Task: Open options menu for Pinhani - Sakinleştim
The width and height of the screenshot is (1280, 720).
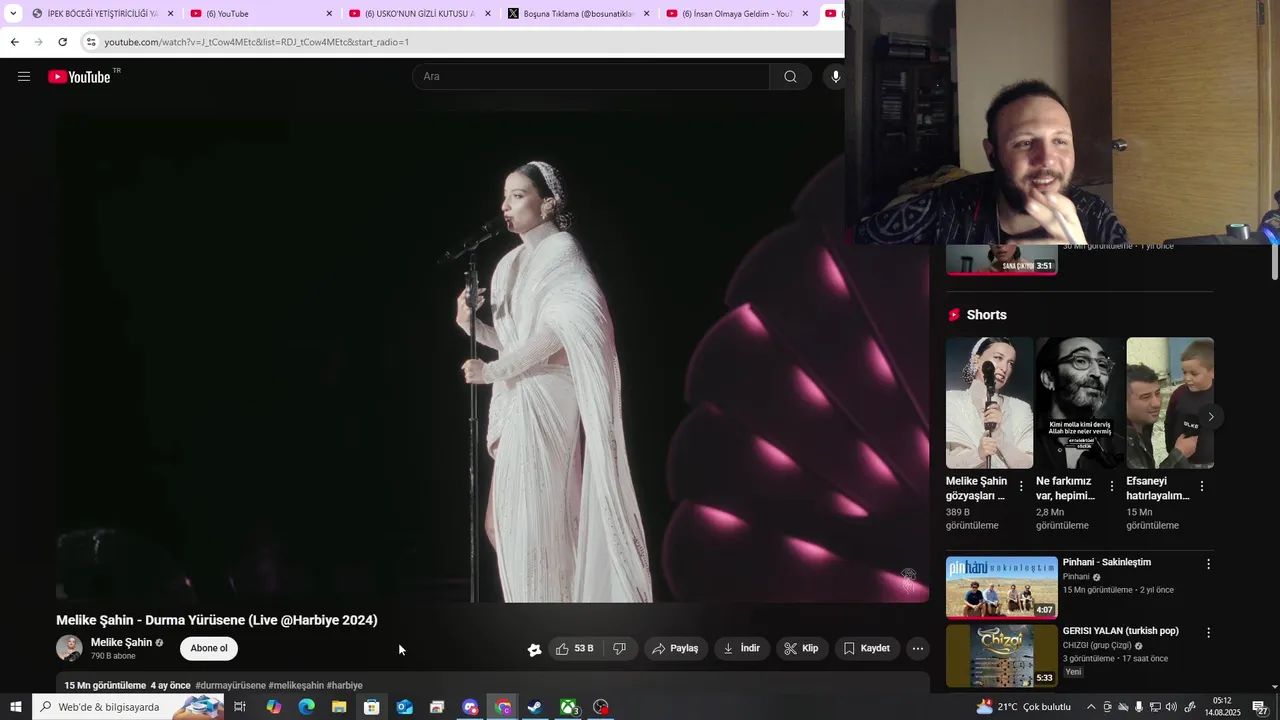Action: (x=1208, y=564)
